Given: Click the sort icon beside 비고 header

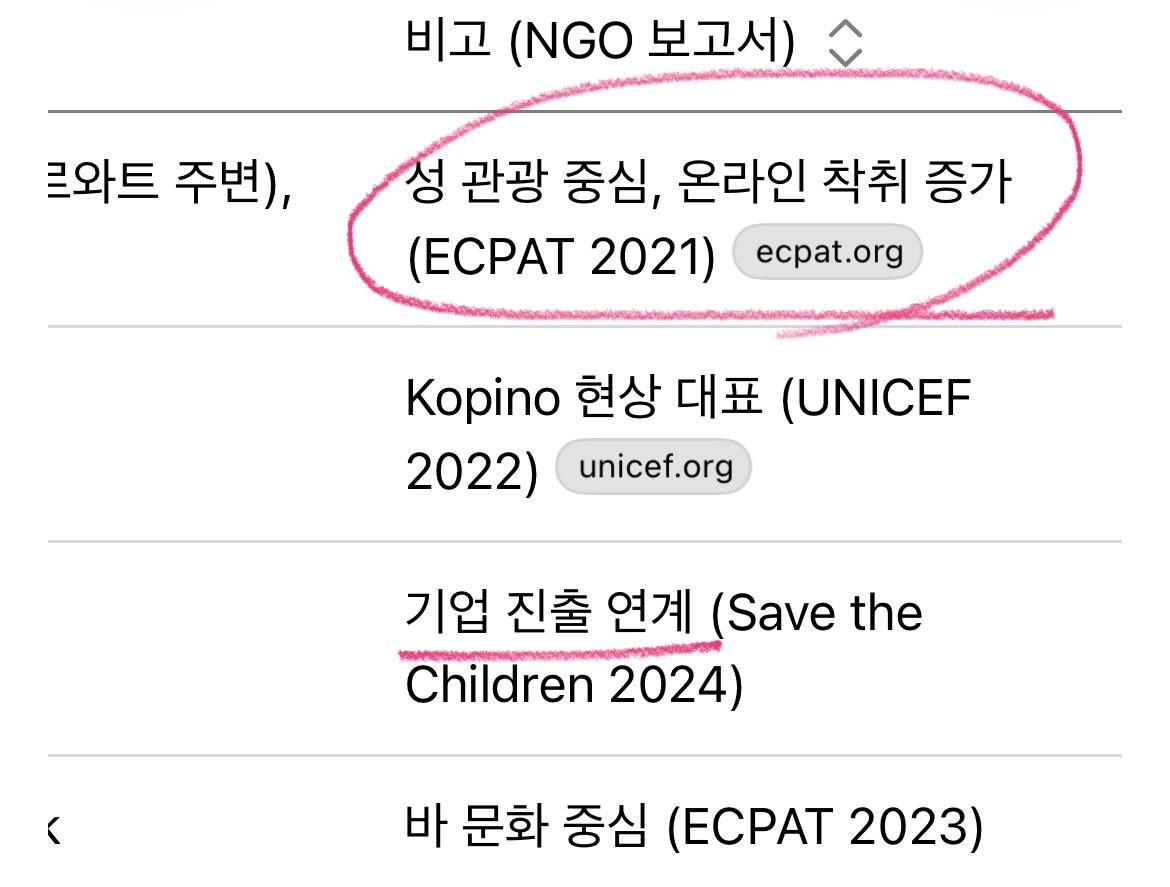Looking at the screenshot, I should point(845,43).
